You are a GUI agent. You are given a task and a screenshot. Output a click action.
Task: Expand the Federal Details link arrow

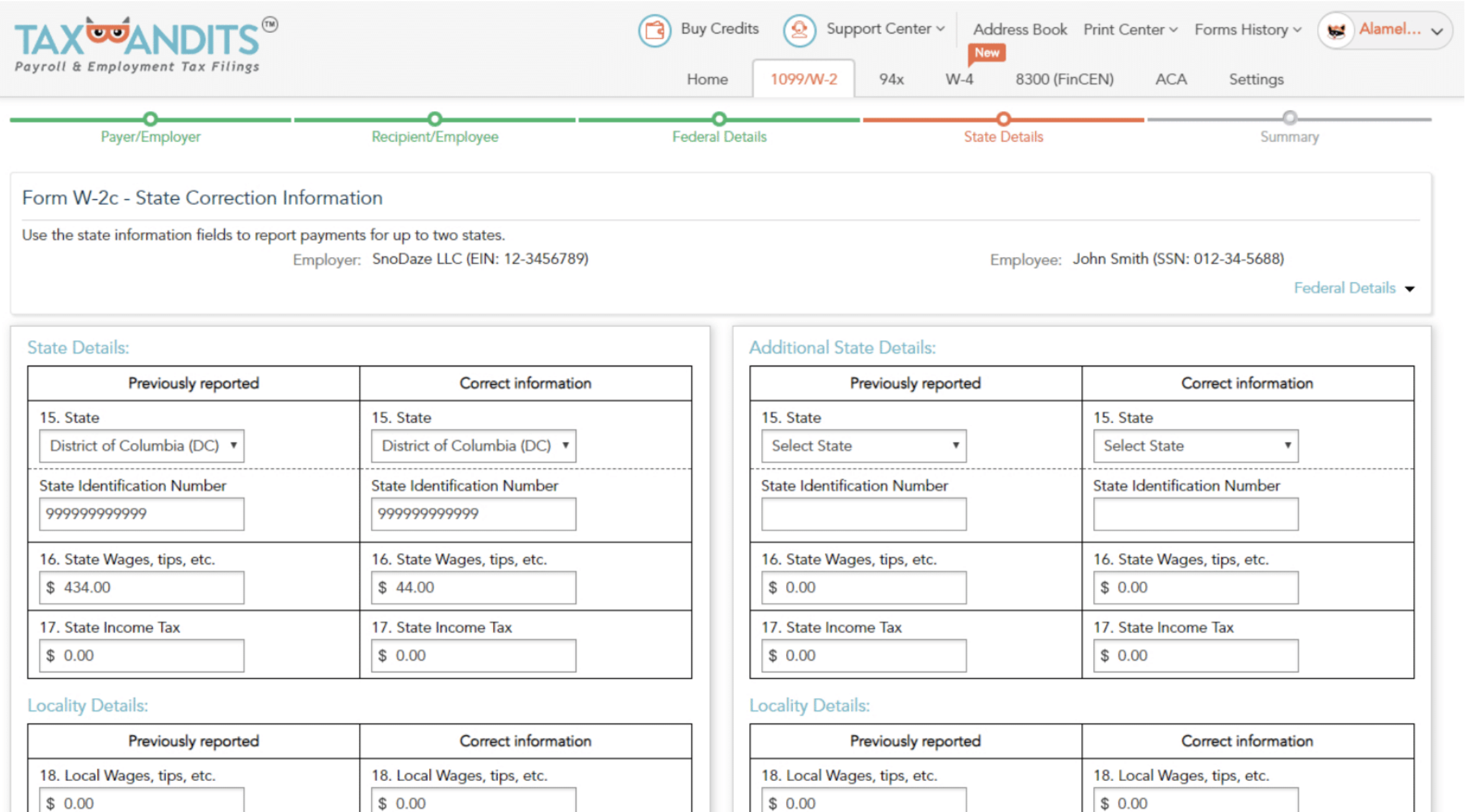1410,289
